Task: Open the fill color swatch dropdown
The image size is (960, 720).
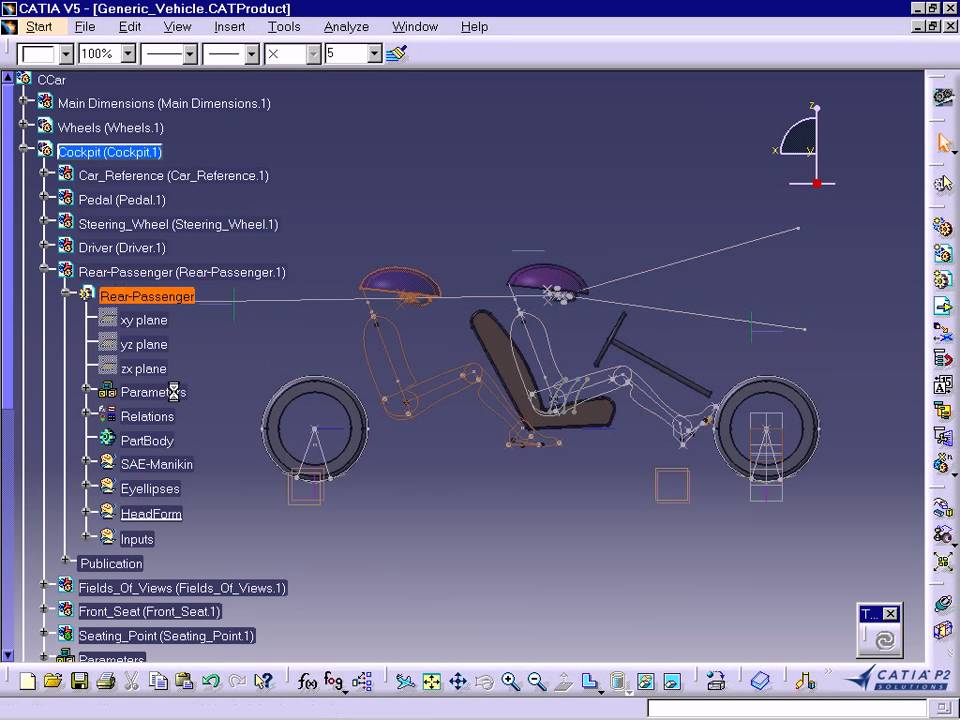Action: coord(66,54)
